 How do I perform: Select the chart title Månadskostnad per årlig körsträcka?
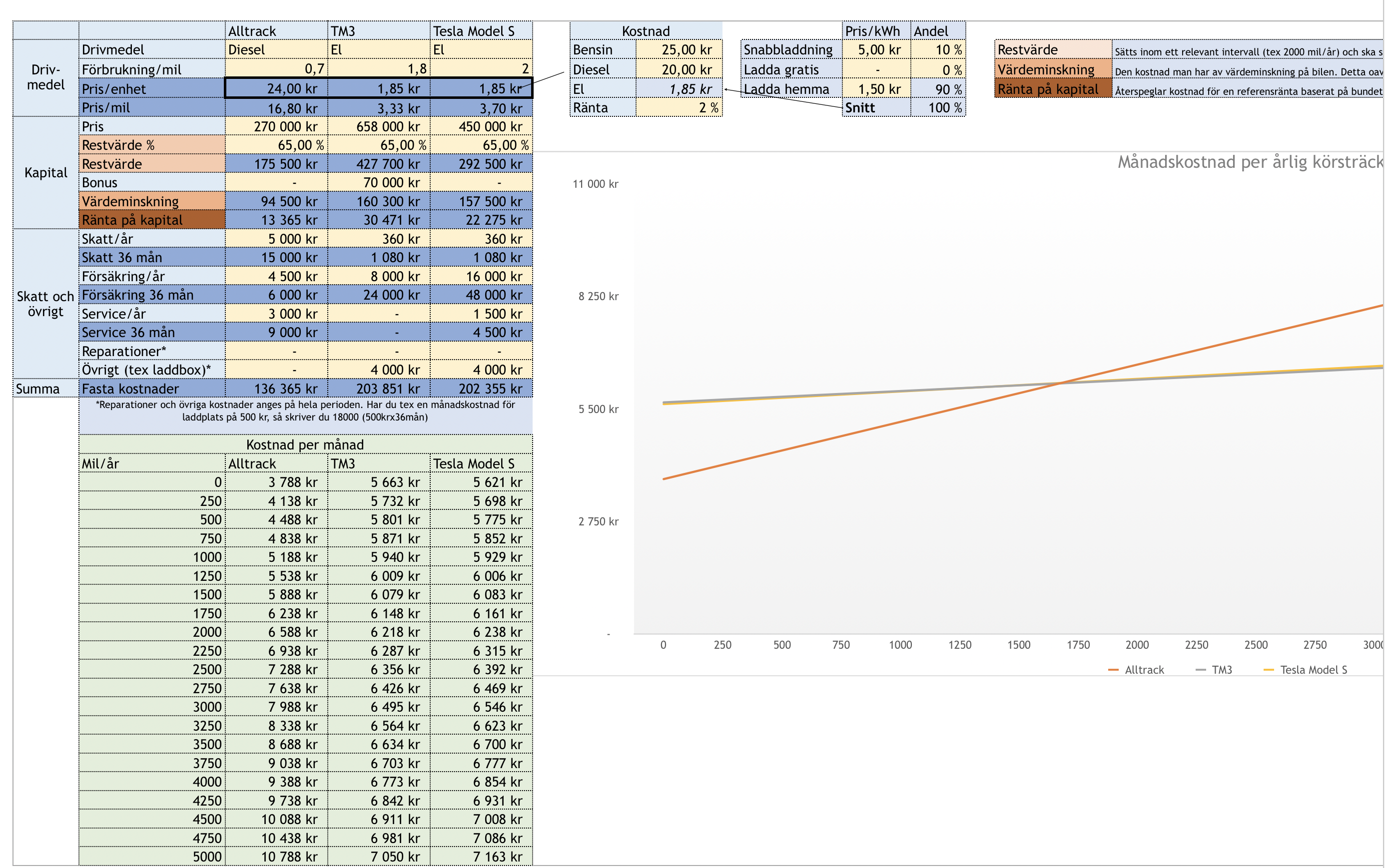[x=1249, y=162]
